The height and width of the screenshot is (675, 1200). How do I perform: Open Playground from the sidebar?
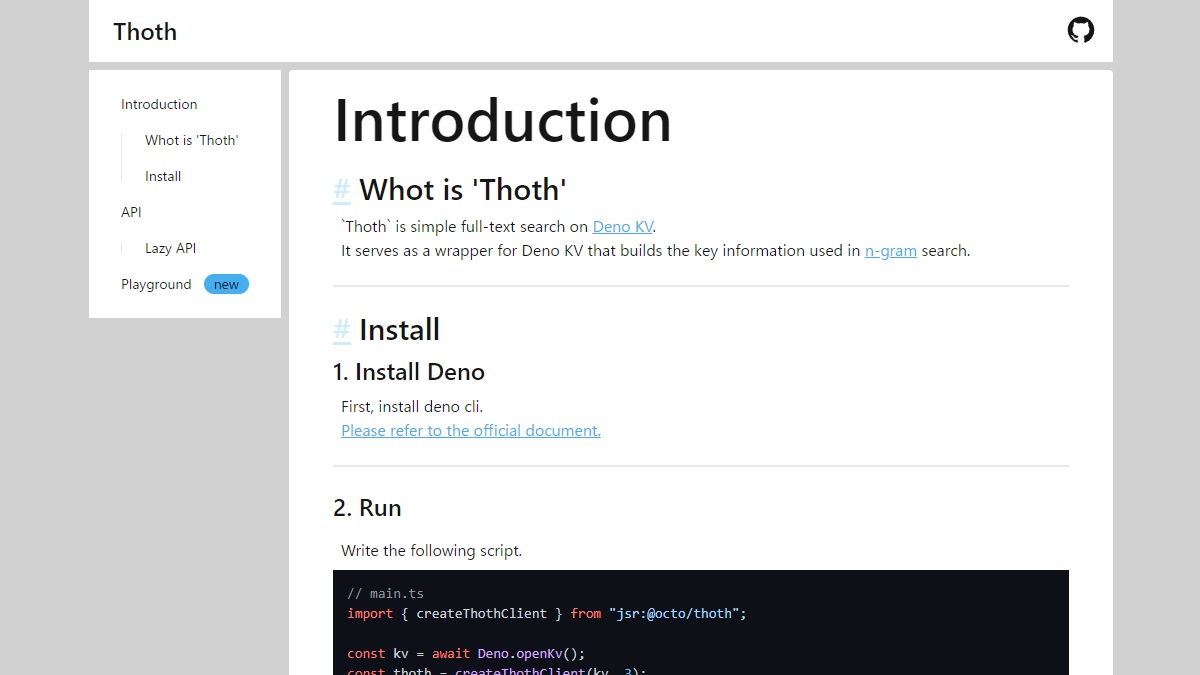pos(156,284)
